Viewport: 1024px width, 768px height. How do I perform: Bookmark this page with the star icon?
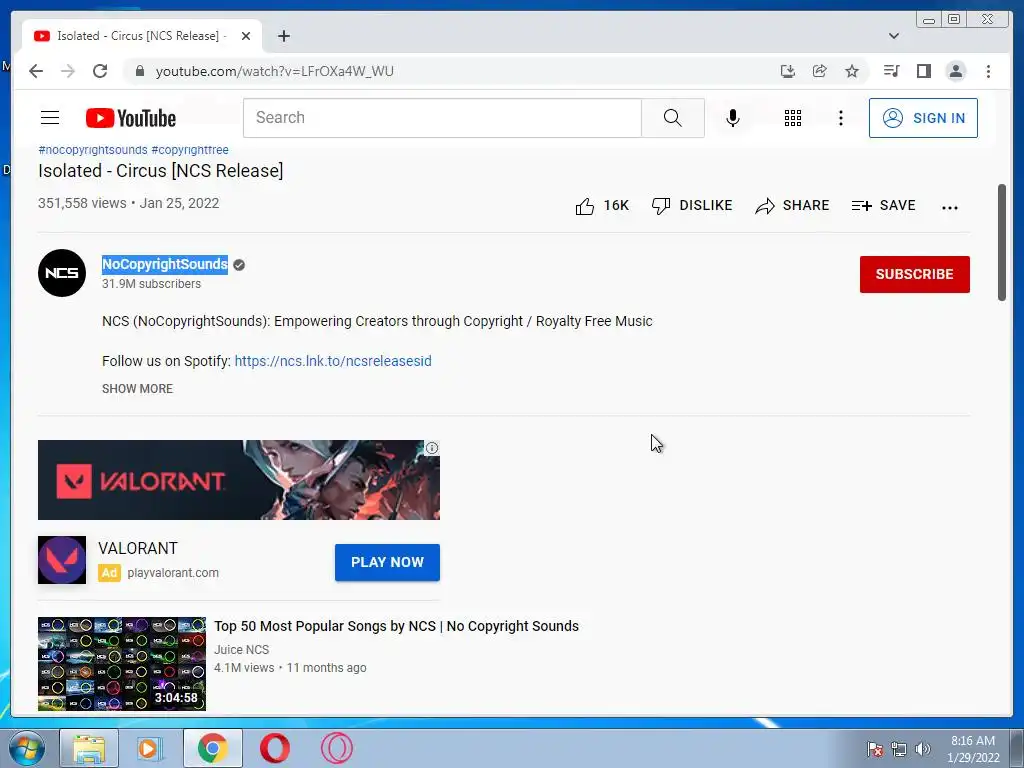tap(852, 71)
